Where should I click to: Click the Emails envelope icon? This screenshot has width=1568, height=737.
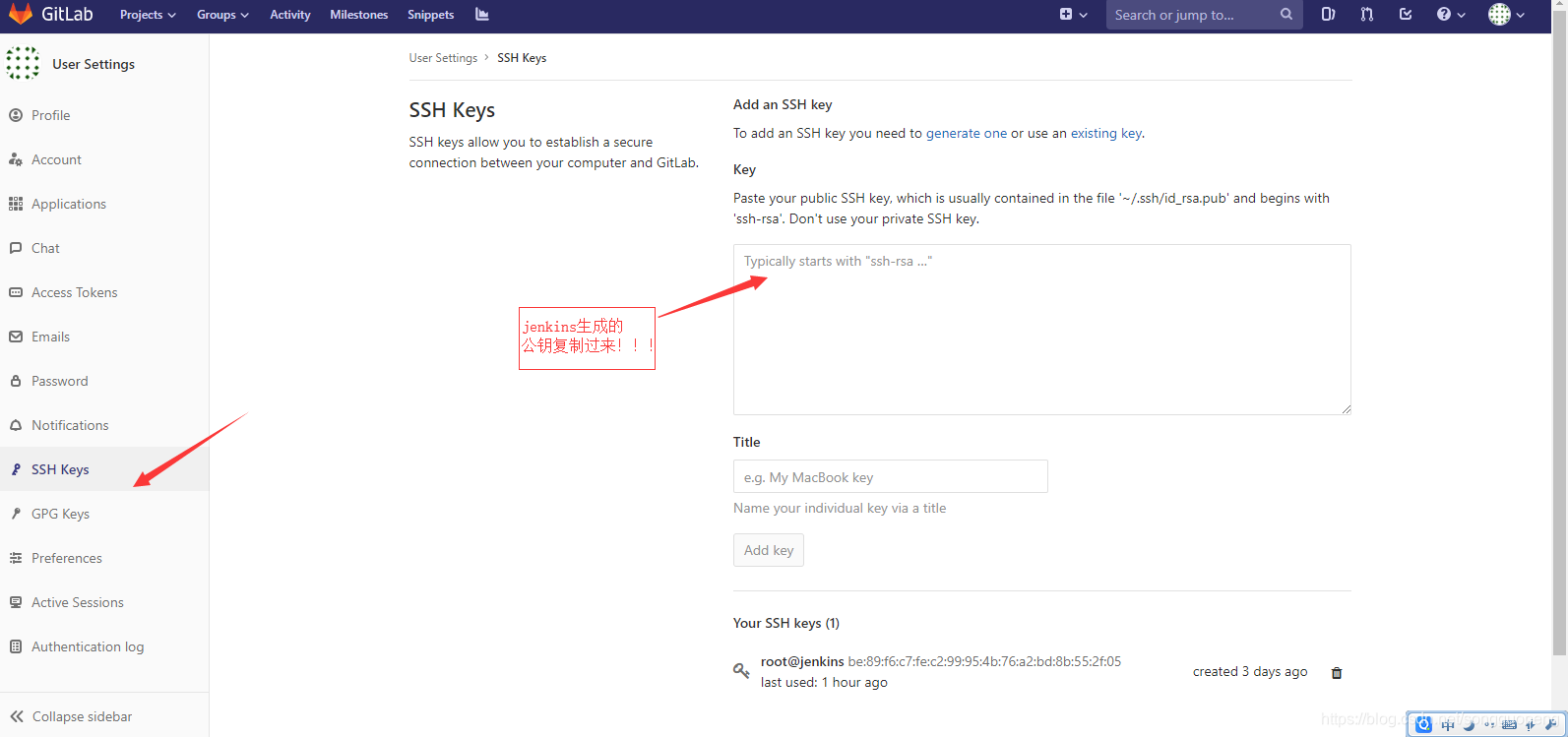16,337
